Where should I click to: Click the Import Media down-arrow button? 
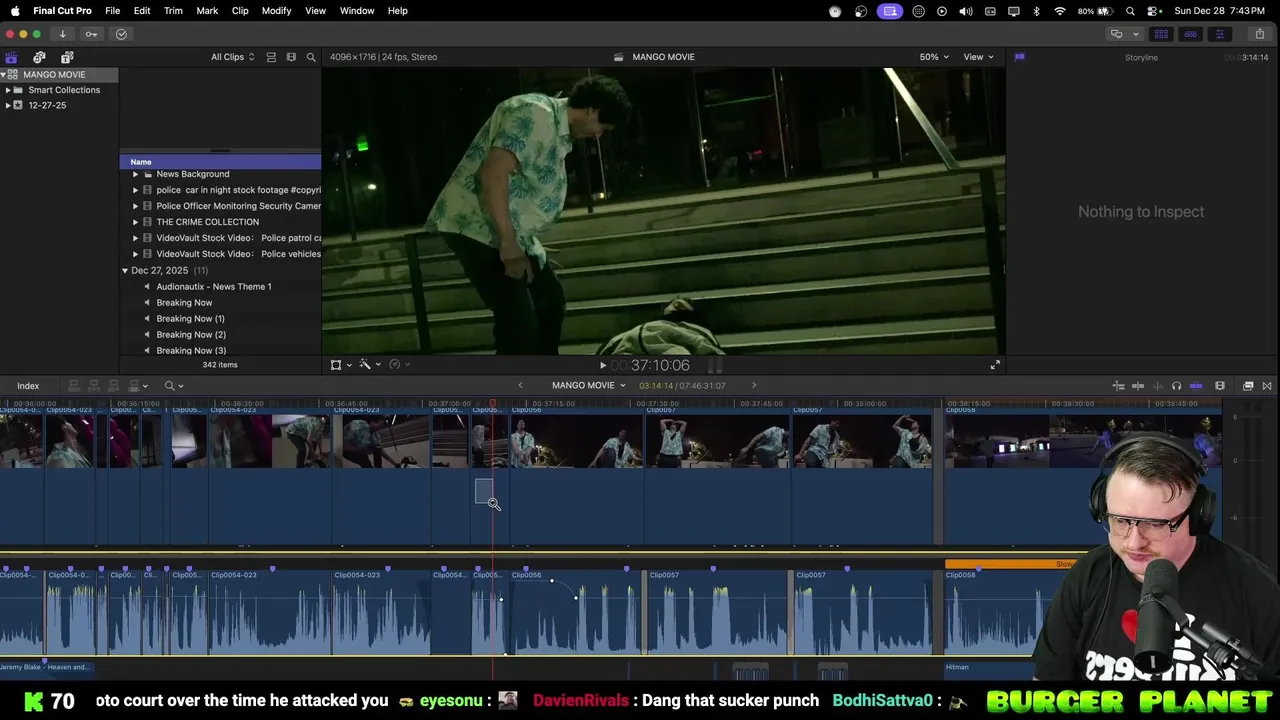62,34
